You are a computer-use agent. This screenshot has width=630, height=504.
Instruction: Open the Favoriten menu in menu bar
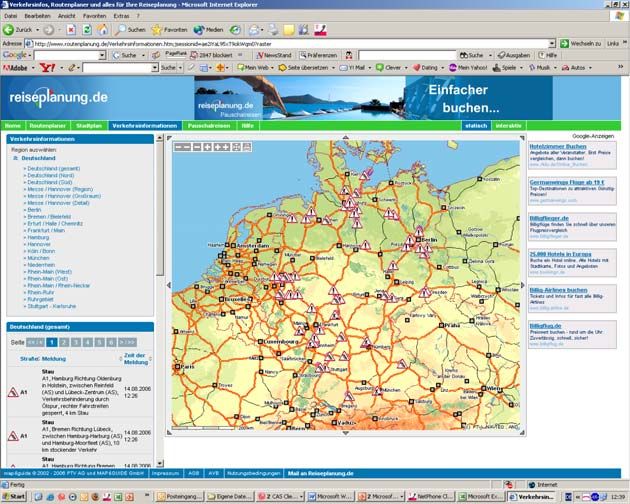click(x=94, y=16)
